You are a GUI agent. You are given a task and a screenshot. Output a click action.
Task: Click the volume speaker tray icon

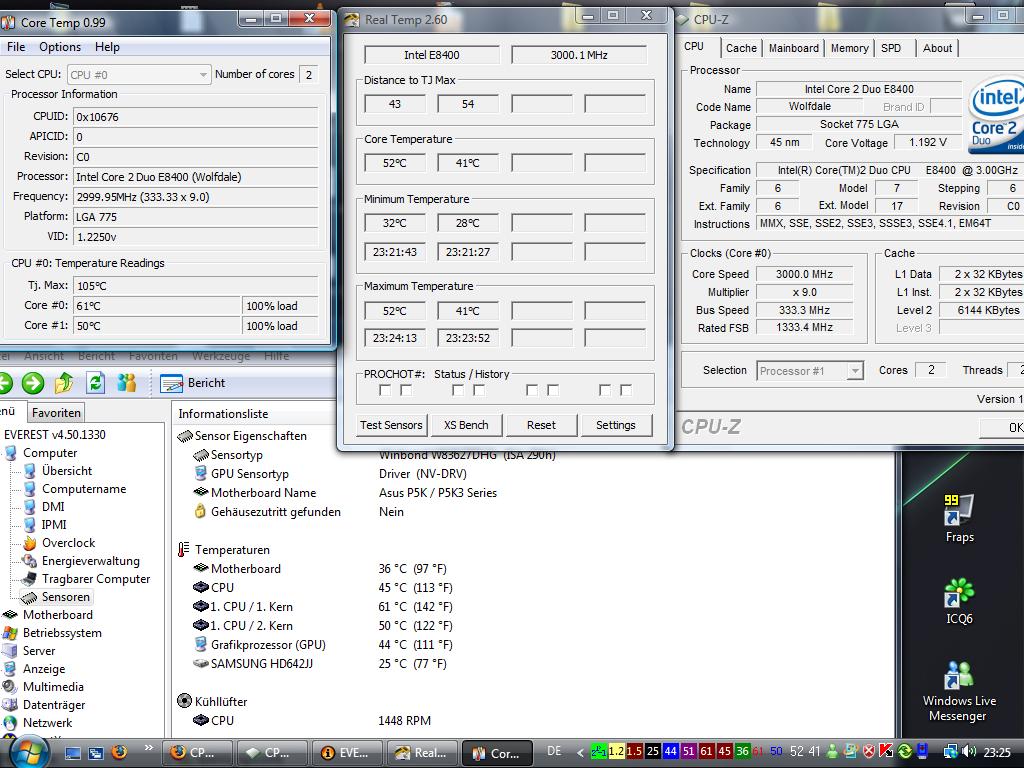tap(969, 752)
